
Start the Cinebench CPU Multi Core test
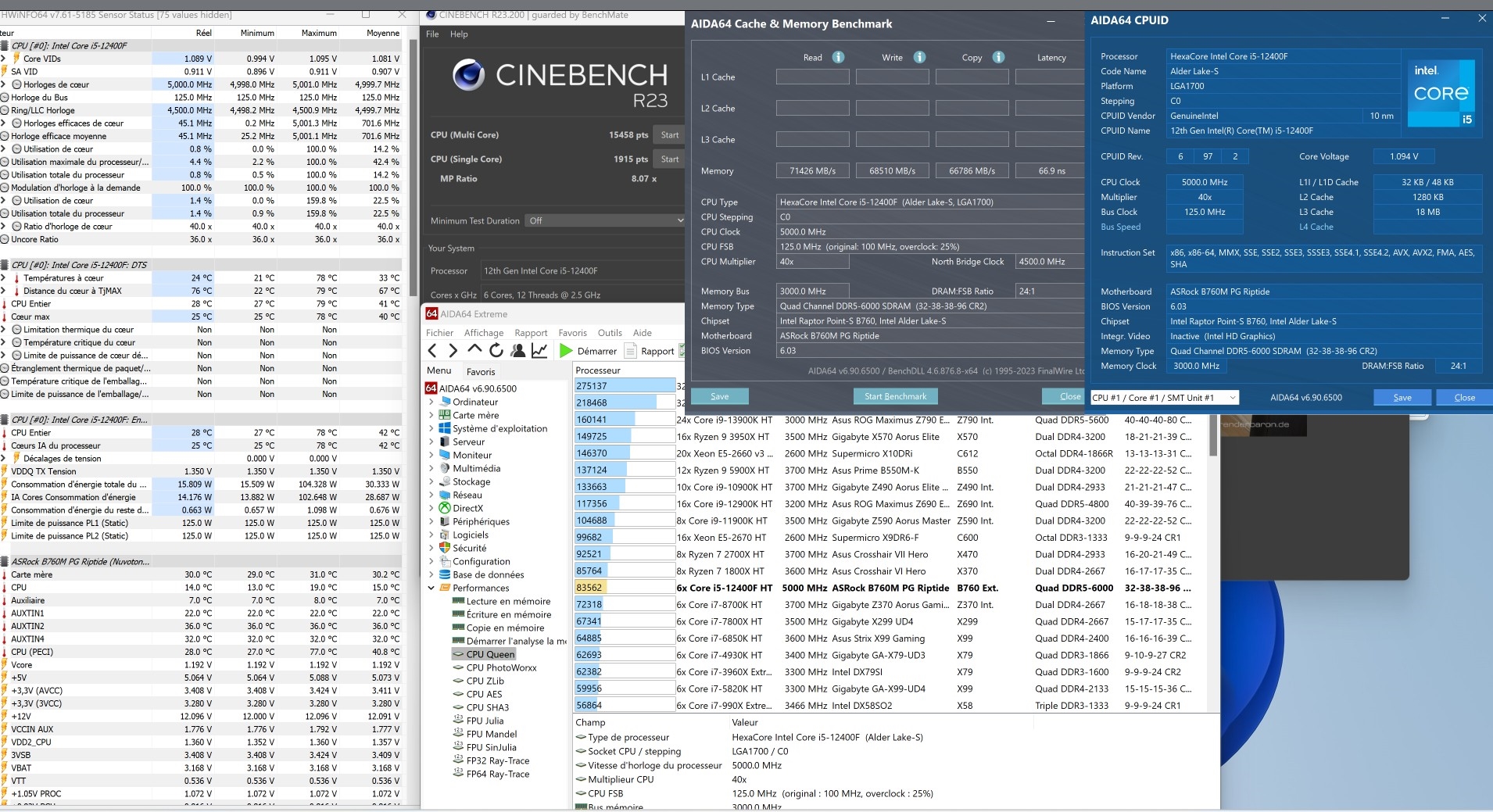coord(669,134)
